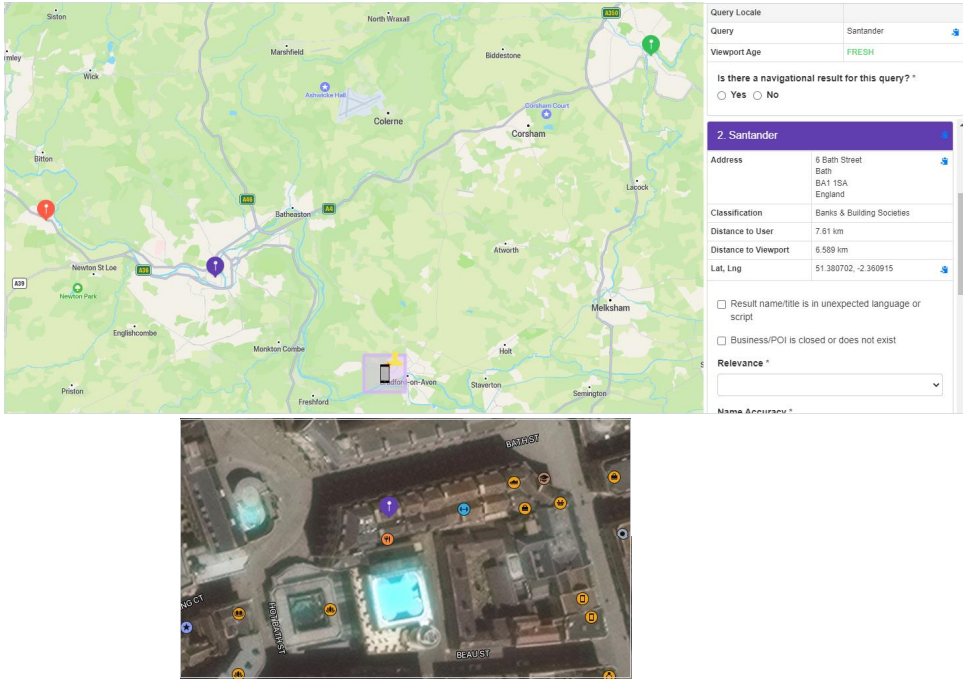The width and height of the screenshot is (963, 681).
Task: Click 'Banks & Building Societies' classification value
Action: pos(862,213)
